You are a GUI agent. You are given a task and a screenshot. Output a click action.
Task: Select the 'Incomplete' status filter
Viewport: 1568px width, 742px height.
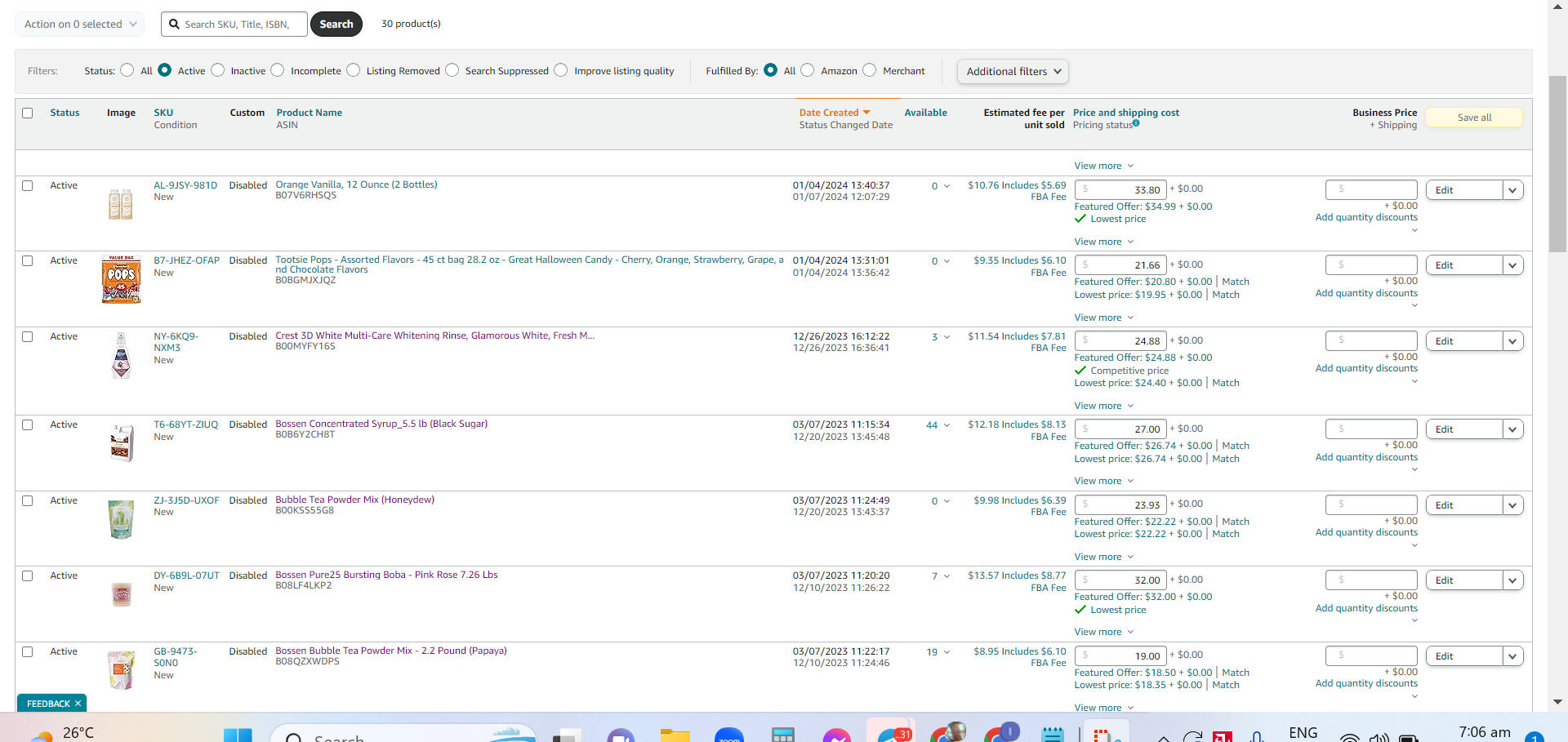[x=278, y=70]
